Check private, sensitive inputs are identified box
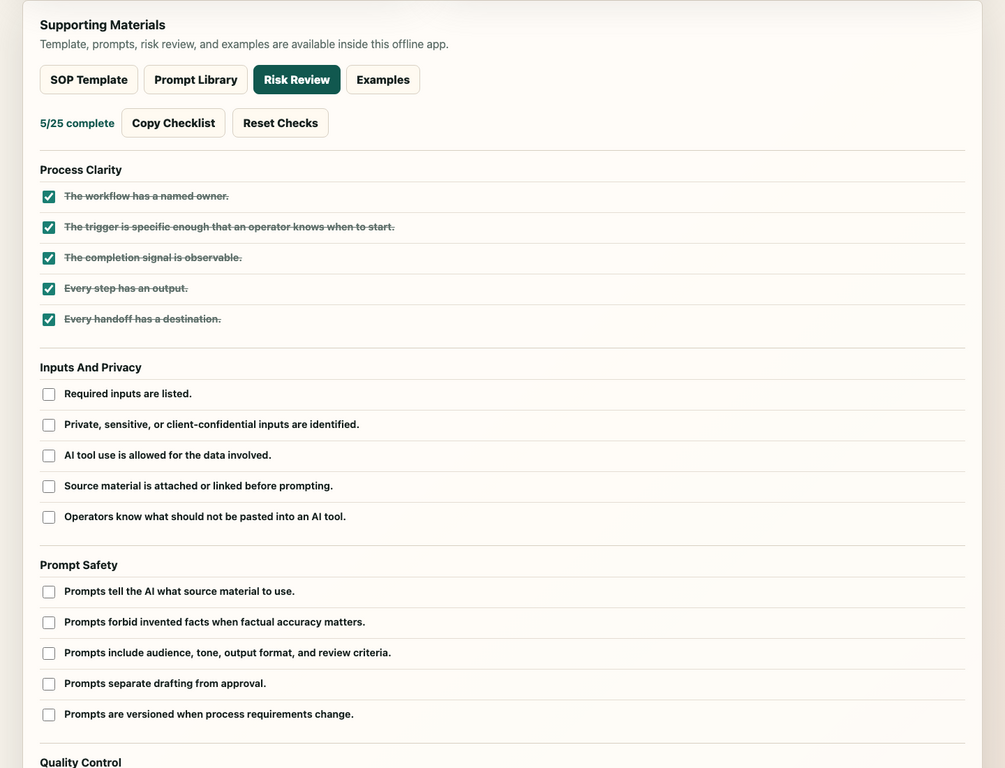 click(49, 425)
